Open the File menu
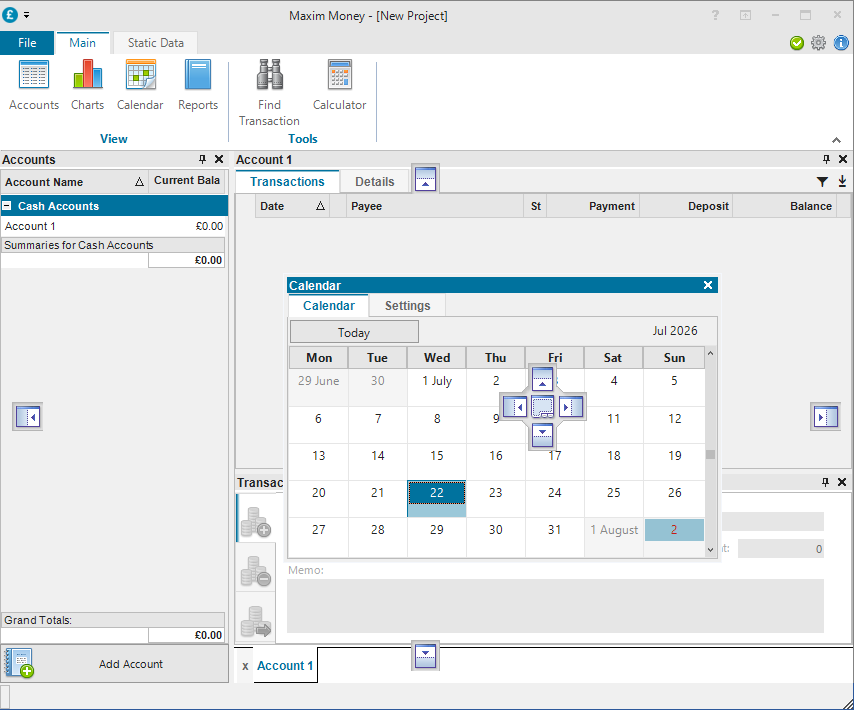 point(27,43)
